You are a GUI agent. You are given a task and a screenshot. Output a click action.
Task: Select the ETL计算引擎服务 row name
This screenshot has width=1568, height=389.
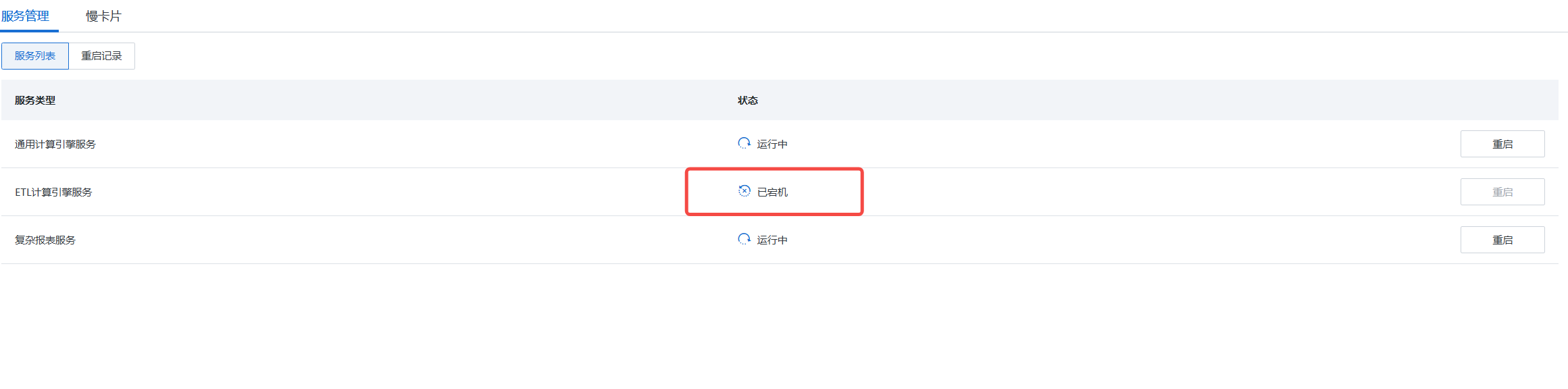pyautogui.click(x=53, y=192)
